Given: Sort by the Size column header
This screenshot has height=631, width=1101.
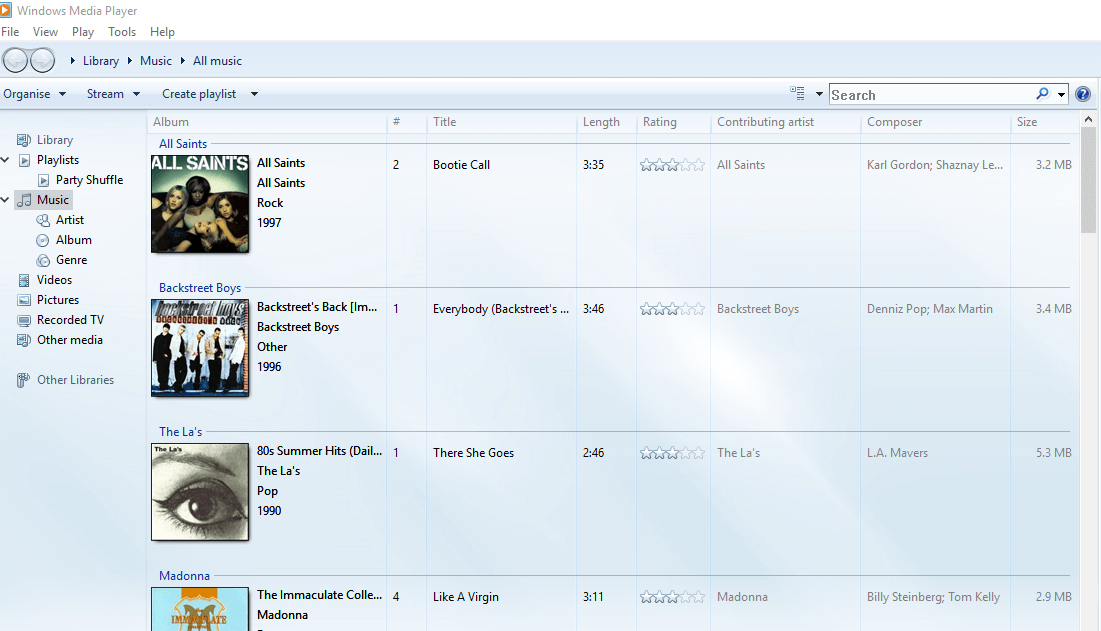Looking at the screenshot, I should coord(1044,122).
